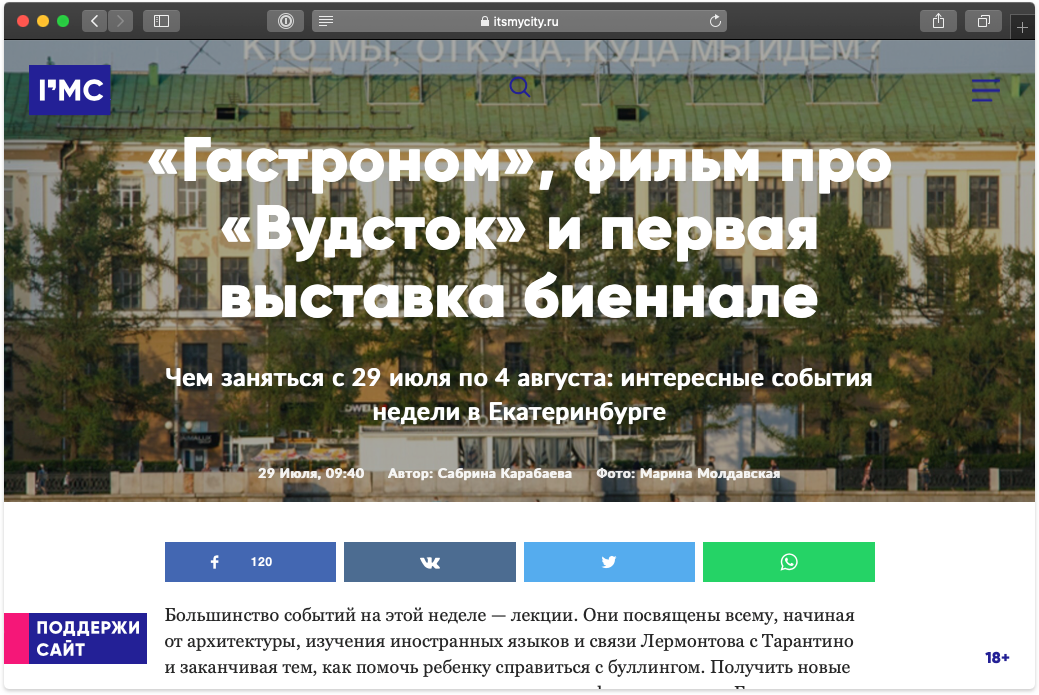Go forward to next page
Image resolution: width=1039 pixels, height=695 pixels.
(120, 21)
